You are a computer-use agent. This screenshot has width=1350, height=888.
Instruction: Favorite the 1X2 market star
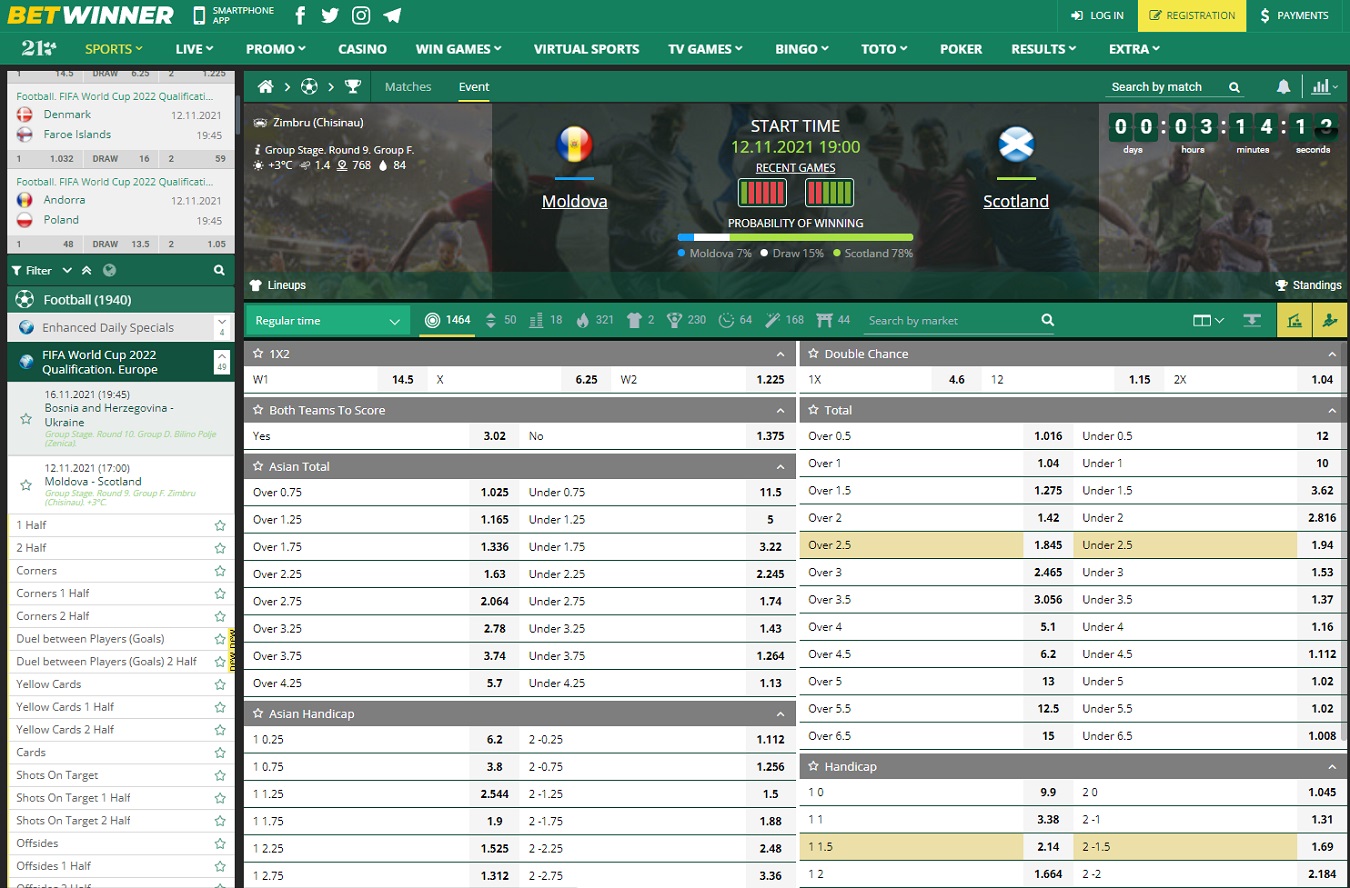click(x=258, y=354)
